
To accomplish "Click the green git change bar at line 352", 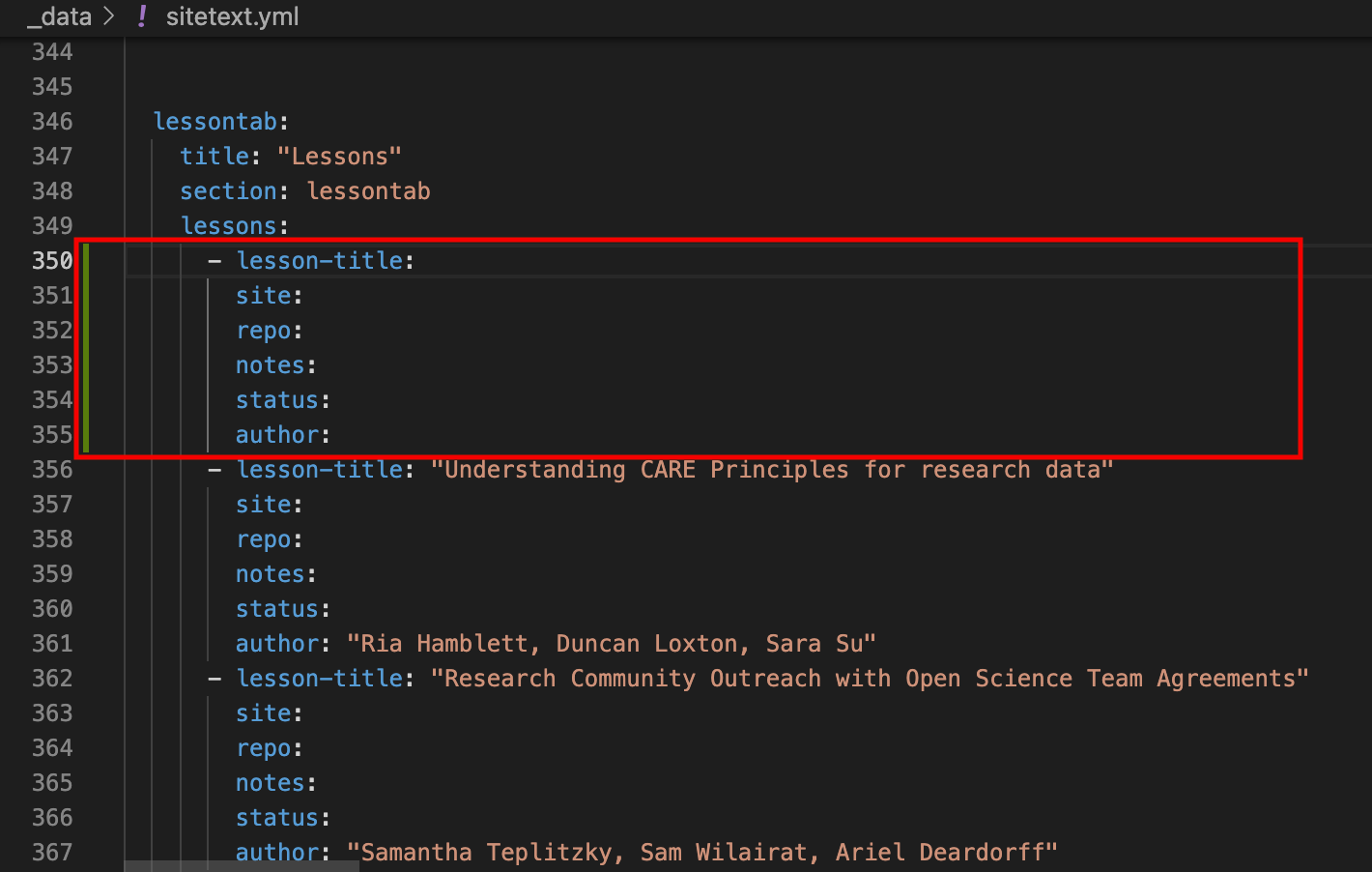I will click(x=86, y=331).
